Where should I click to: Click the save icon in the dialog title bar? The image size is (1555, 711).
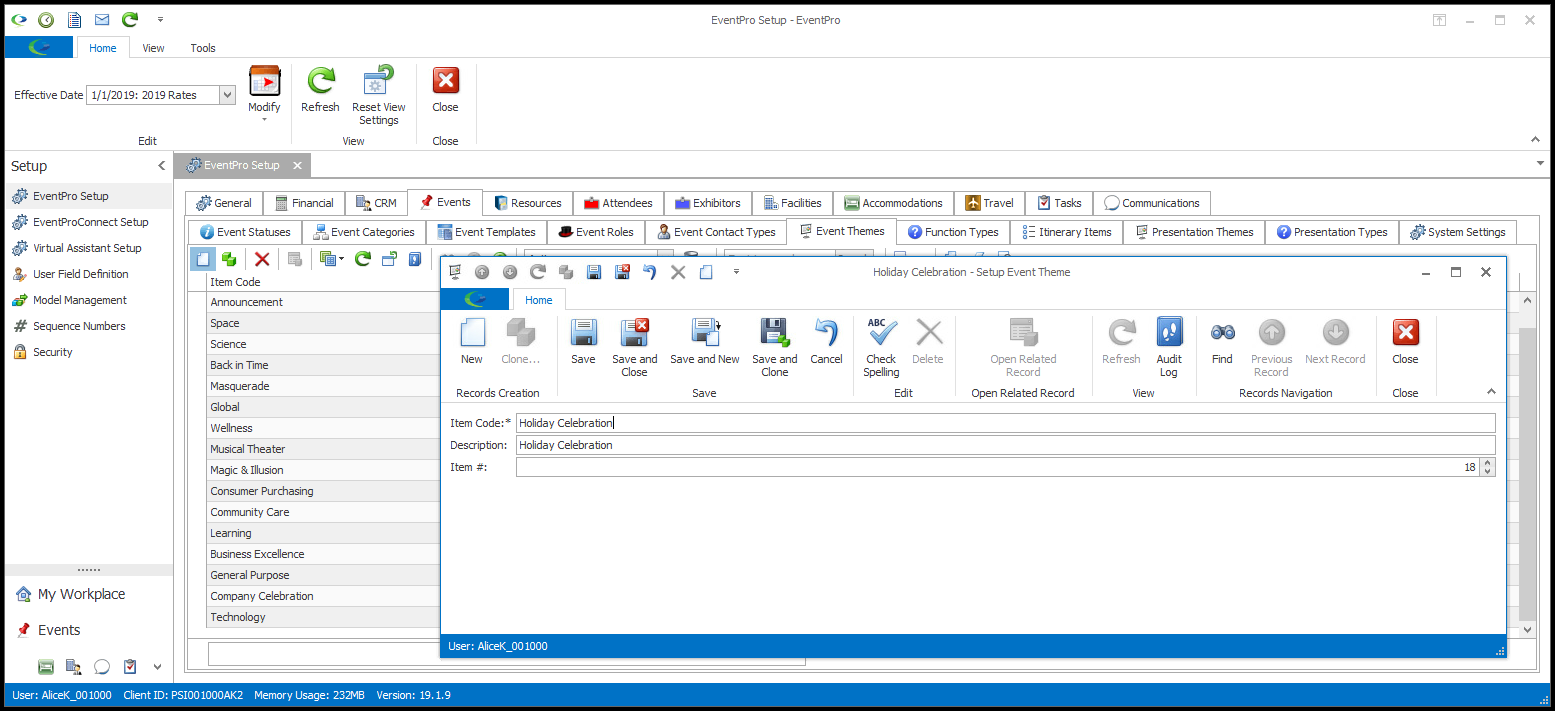(x=594, y=272)
